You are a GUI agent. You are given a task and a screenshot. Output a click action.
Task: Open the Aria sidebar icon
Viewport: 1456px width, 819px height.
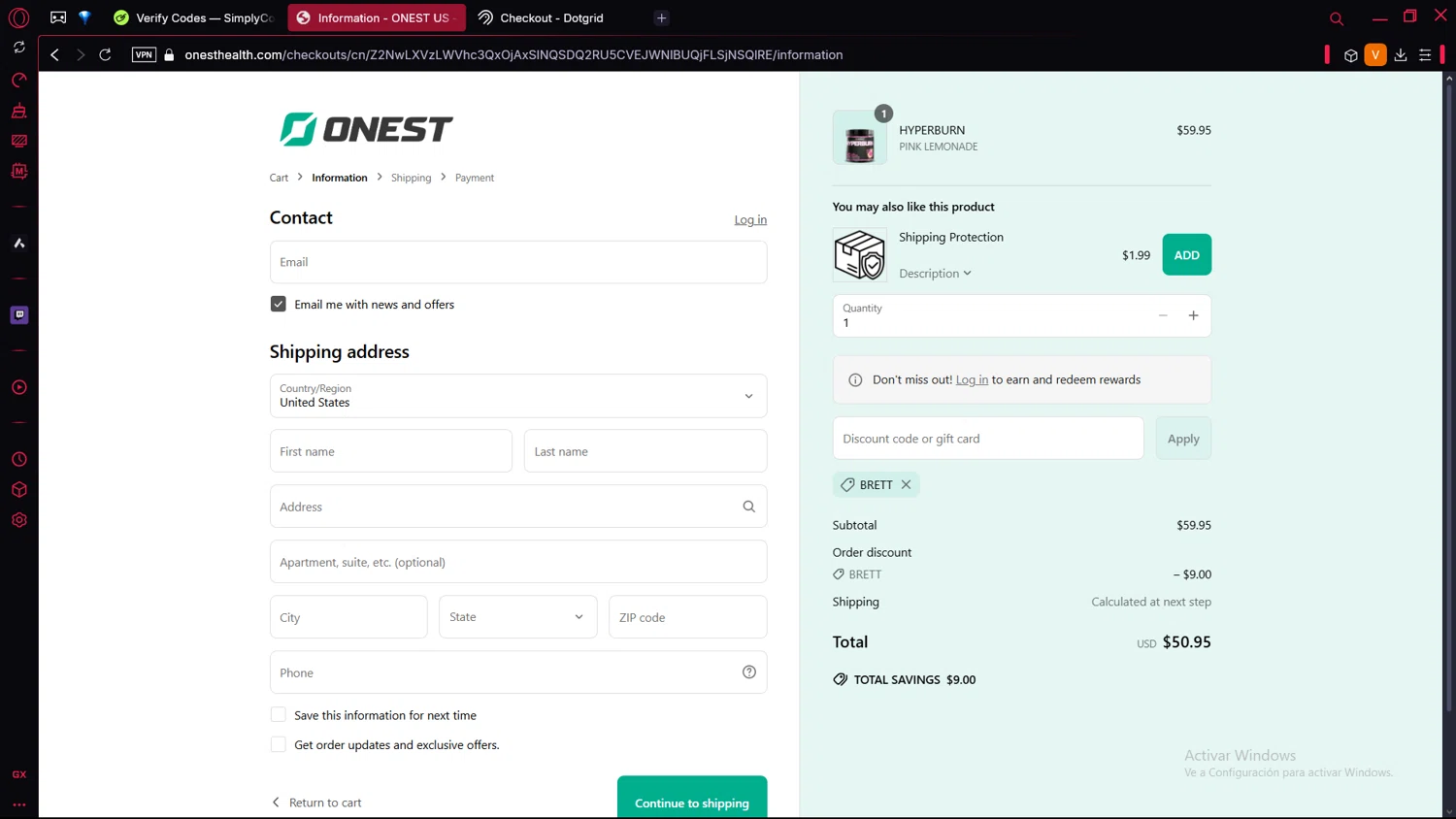(x=18, y=244)
